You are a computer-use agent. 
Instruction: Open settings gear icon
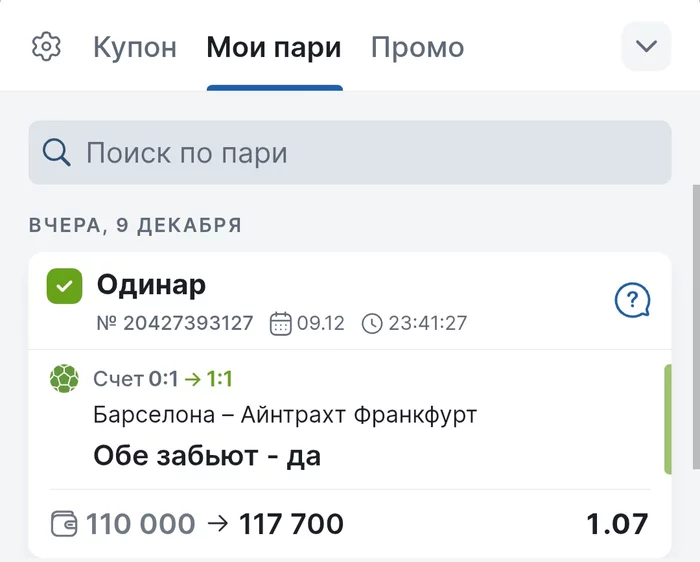tap(47, 47)
